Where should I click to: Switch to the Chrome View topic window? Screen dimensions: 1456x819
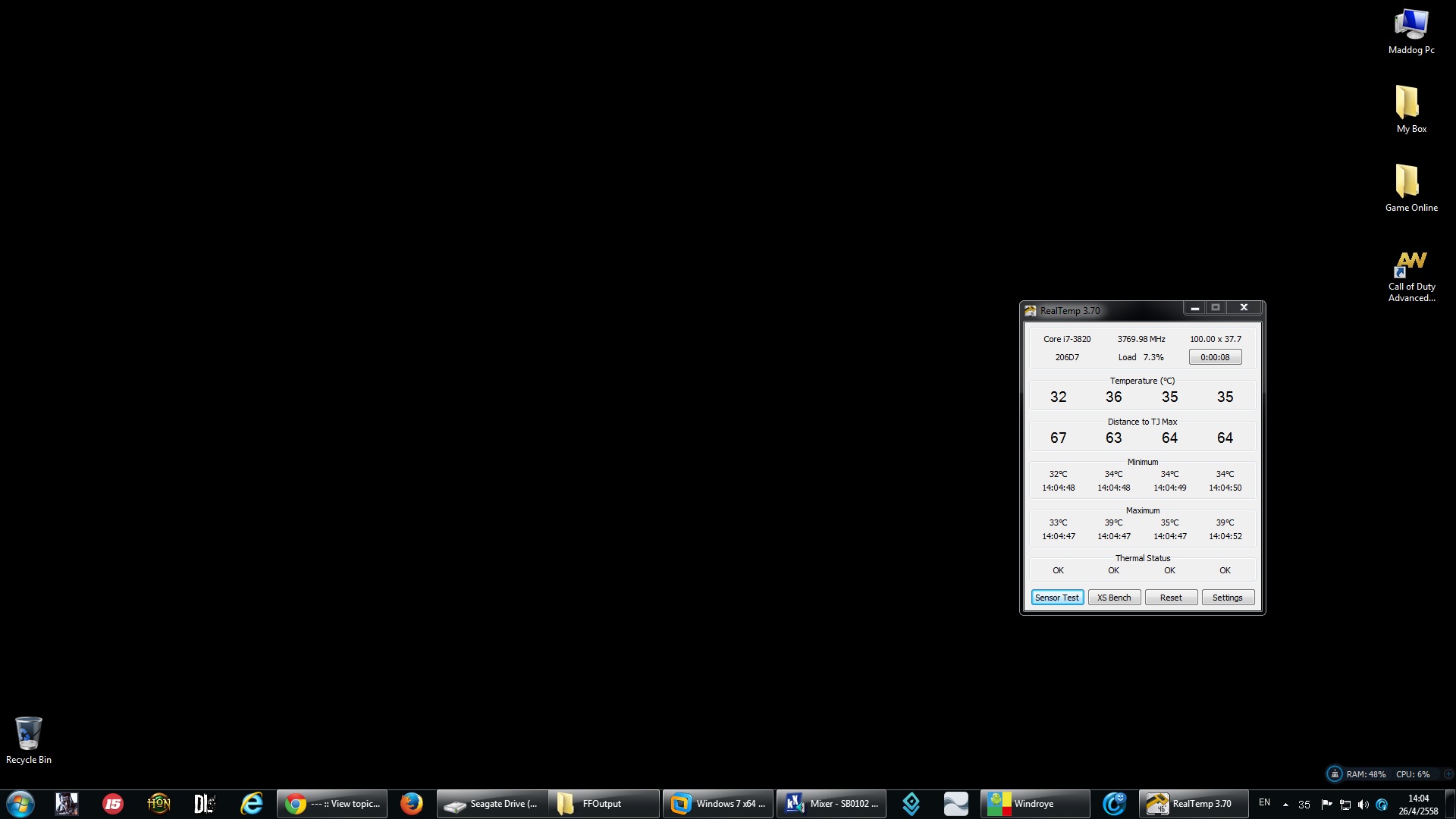(x=332, y=804)
